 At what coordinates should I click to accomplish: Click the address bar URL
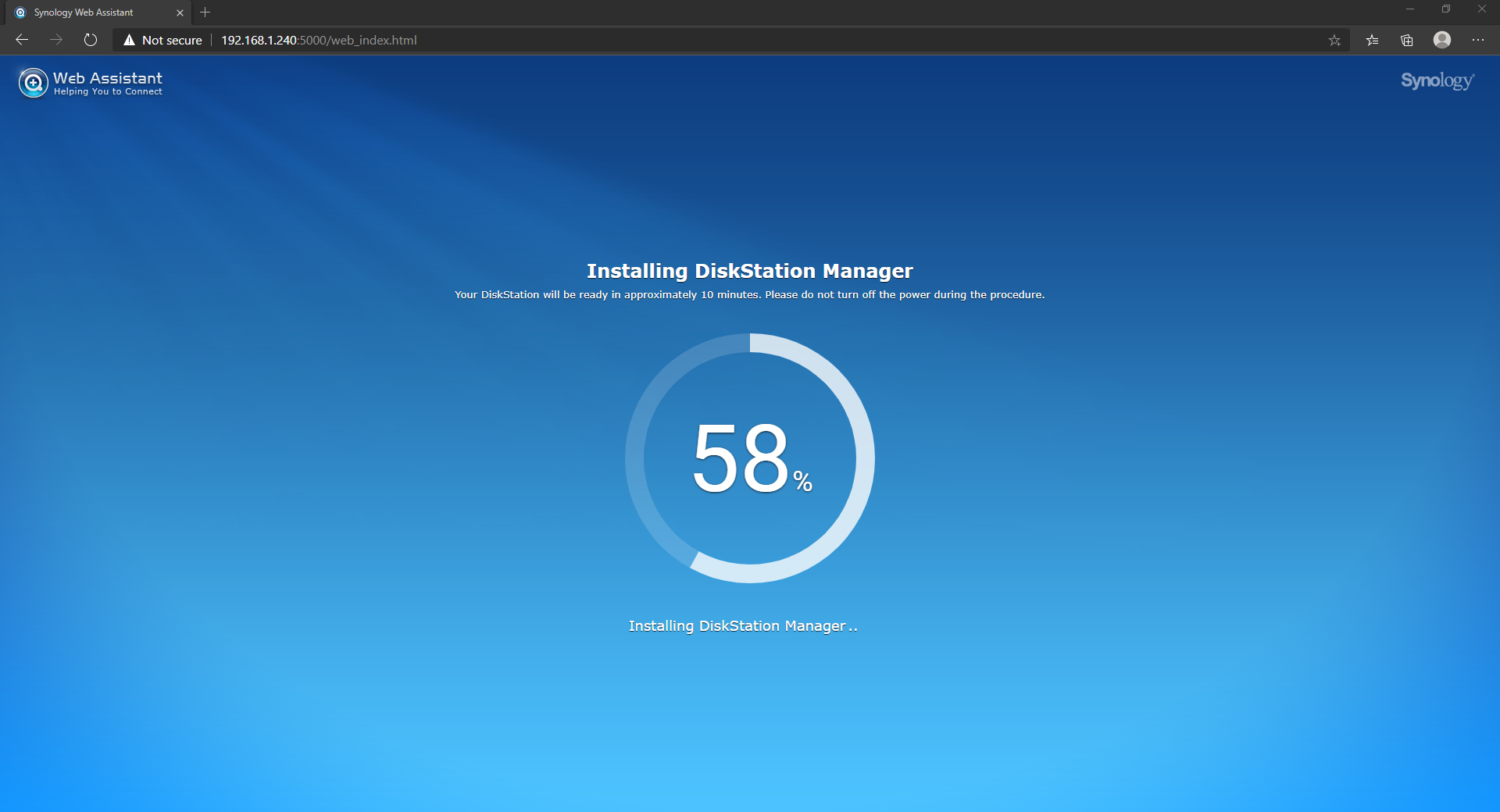(319, 40)
